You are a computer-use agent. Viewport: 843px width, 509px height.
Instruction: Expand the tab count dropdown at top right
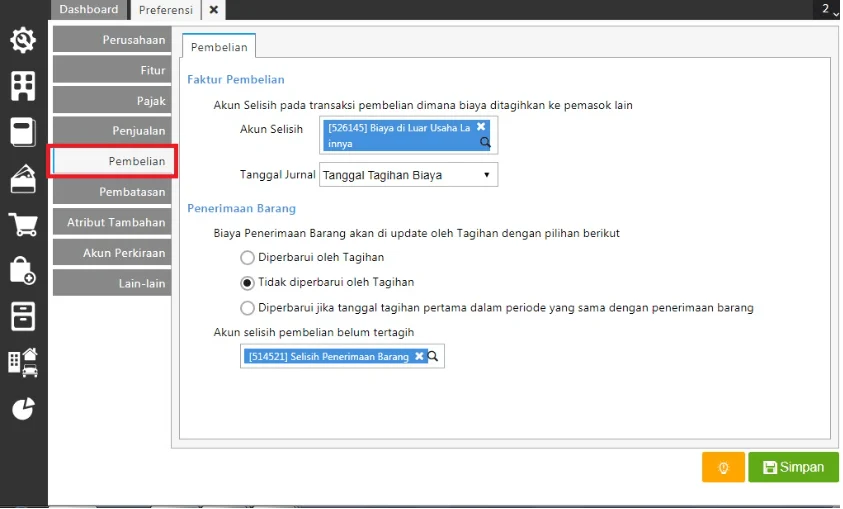830,10
